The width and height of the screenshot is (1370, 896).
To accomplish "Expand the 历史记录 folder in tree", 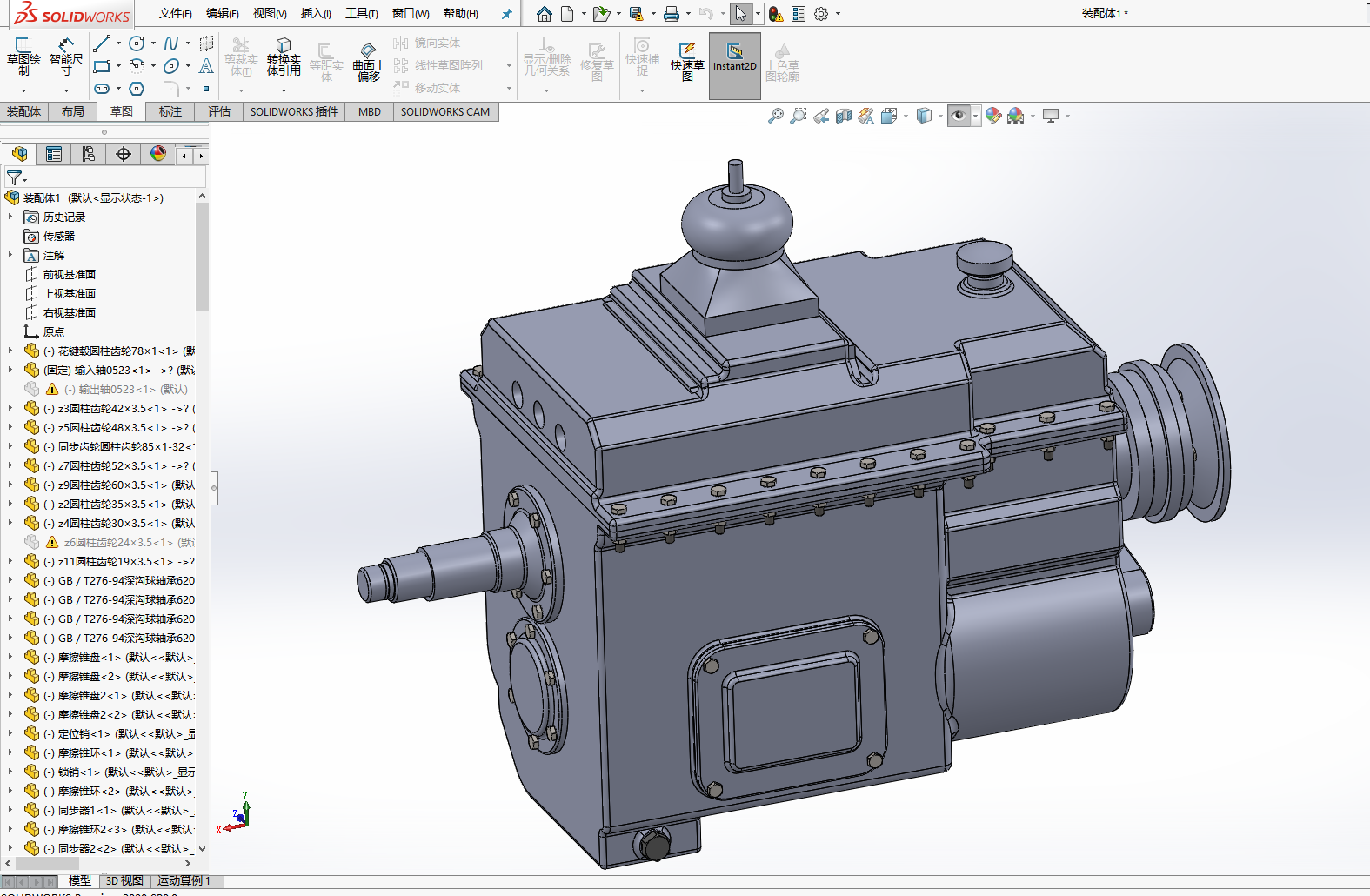I will tap(10, 217).
